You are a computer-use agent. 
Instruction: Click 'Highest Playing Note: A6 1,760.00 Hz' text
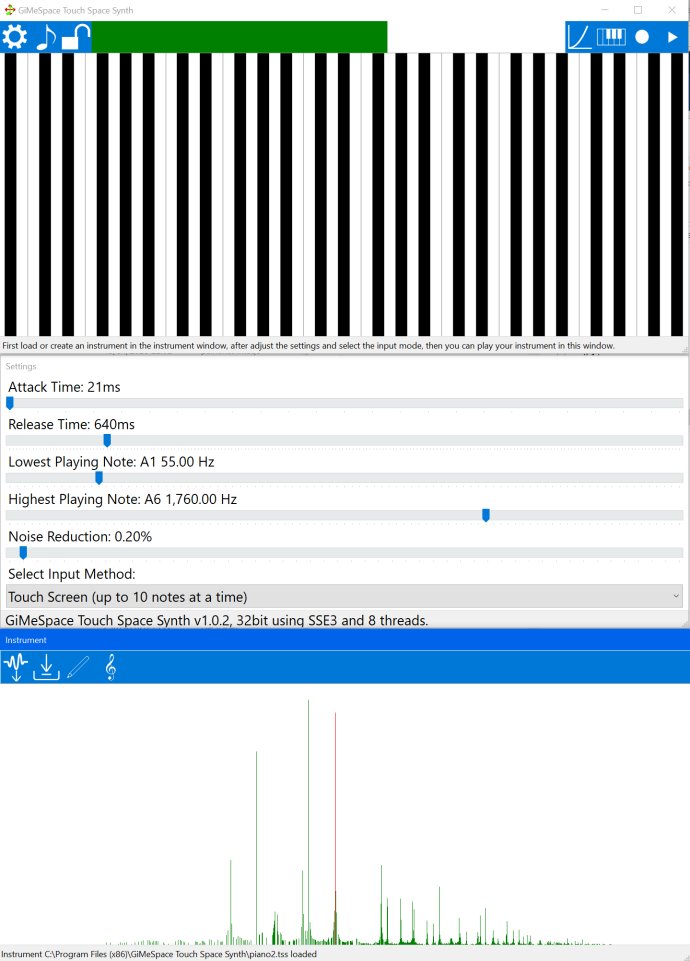(123, 499)
